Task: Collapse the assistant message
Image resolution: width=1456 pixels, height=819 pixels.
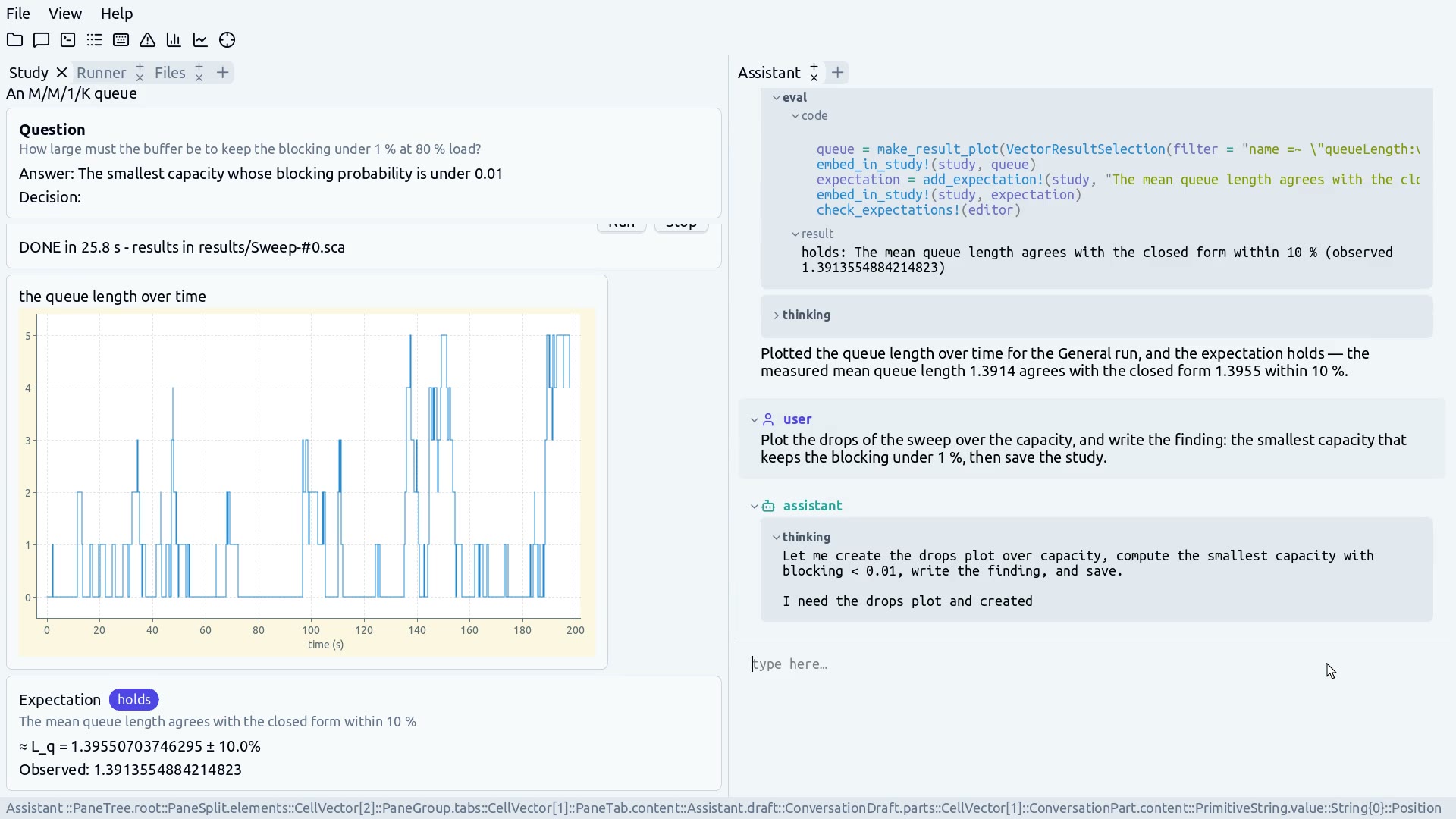Action: tap(755, 506)
